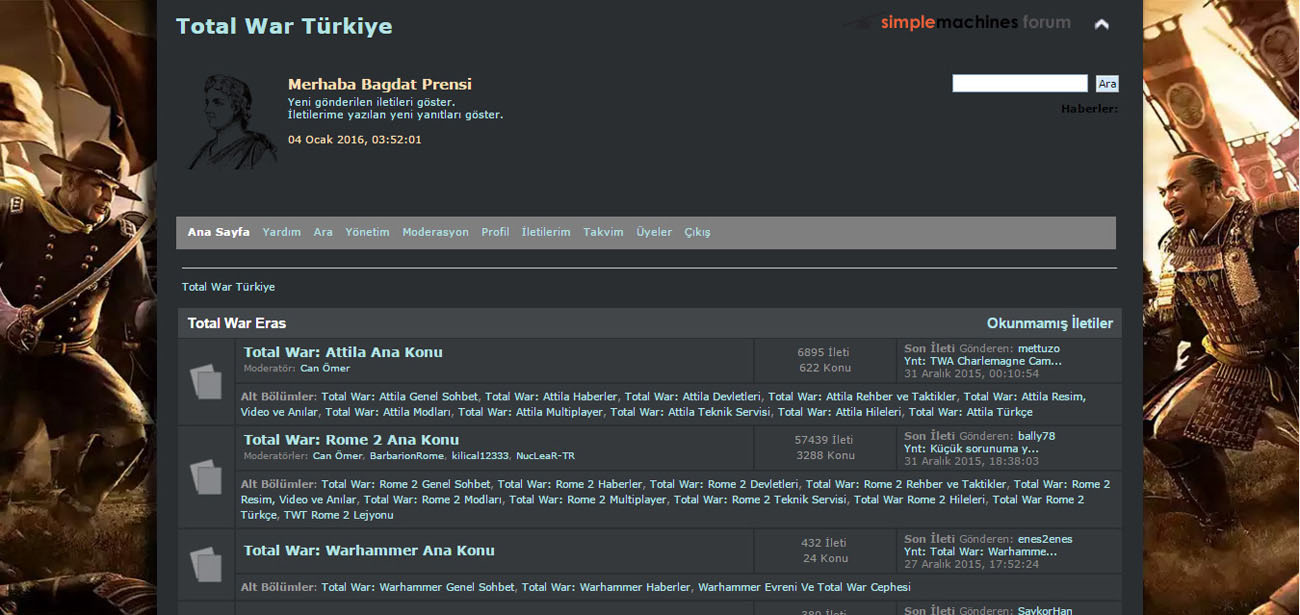The width and height of the screenshot is (1300, 615).
Task: Open the Total War Türkiye breadcrumb link
Action: pyautogui.click(x=228, y=287)
